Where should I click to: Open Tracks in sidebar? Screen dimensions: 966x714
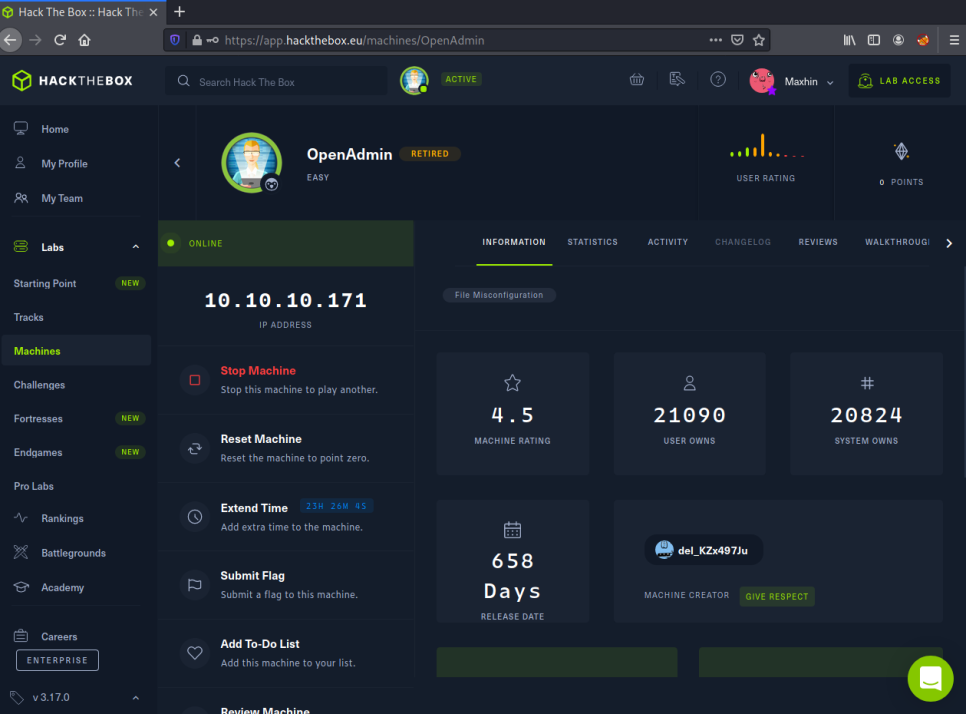pyautogui.click(x=28, y=317)
